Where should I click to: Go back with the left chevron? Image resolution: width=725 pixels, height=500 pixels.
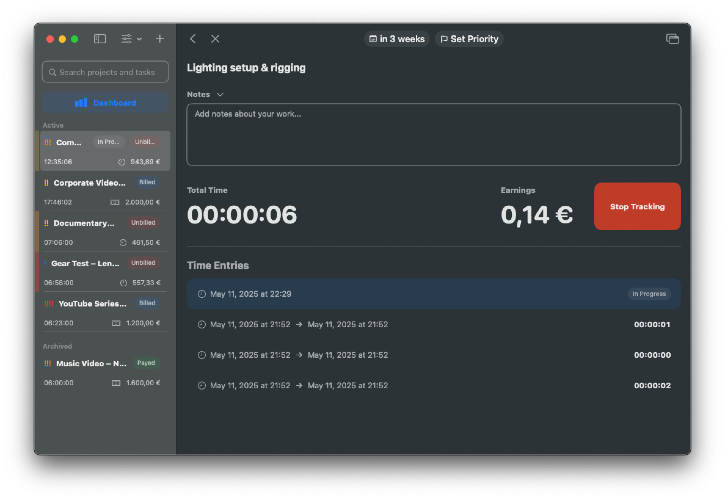193,39
